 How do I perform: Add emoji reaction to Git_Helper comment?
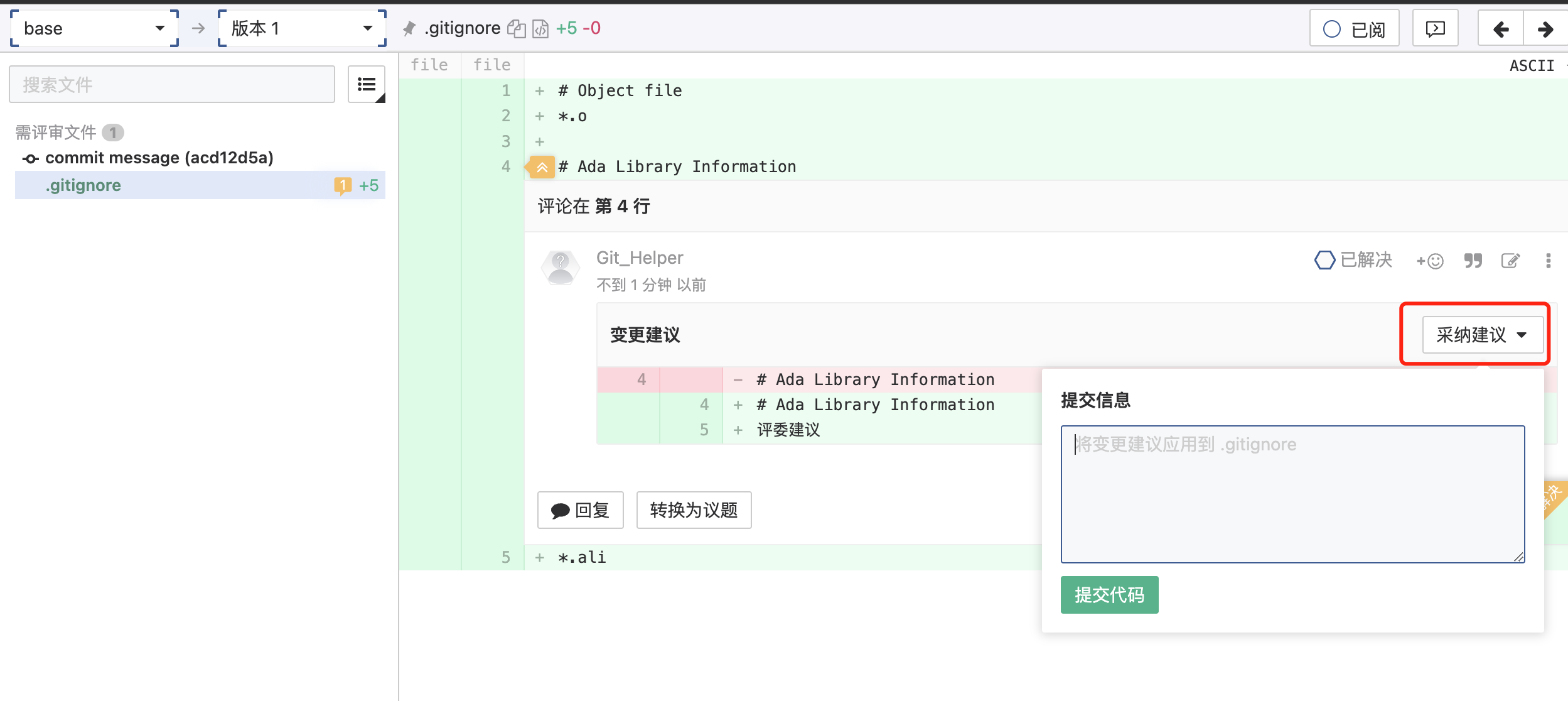click(1429, 261)
